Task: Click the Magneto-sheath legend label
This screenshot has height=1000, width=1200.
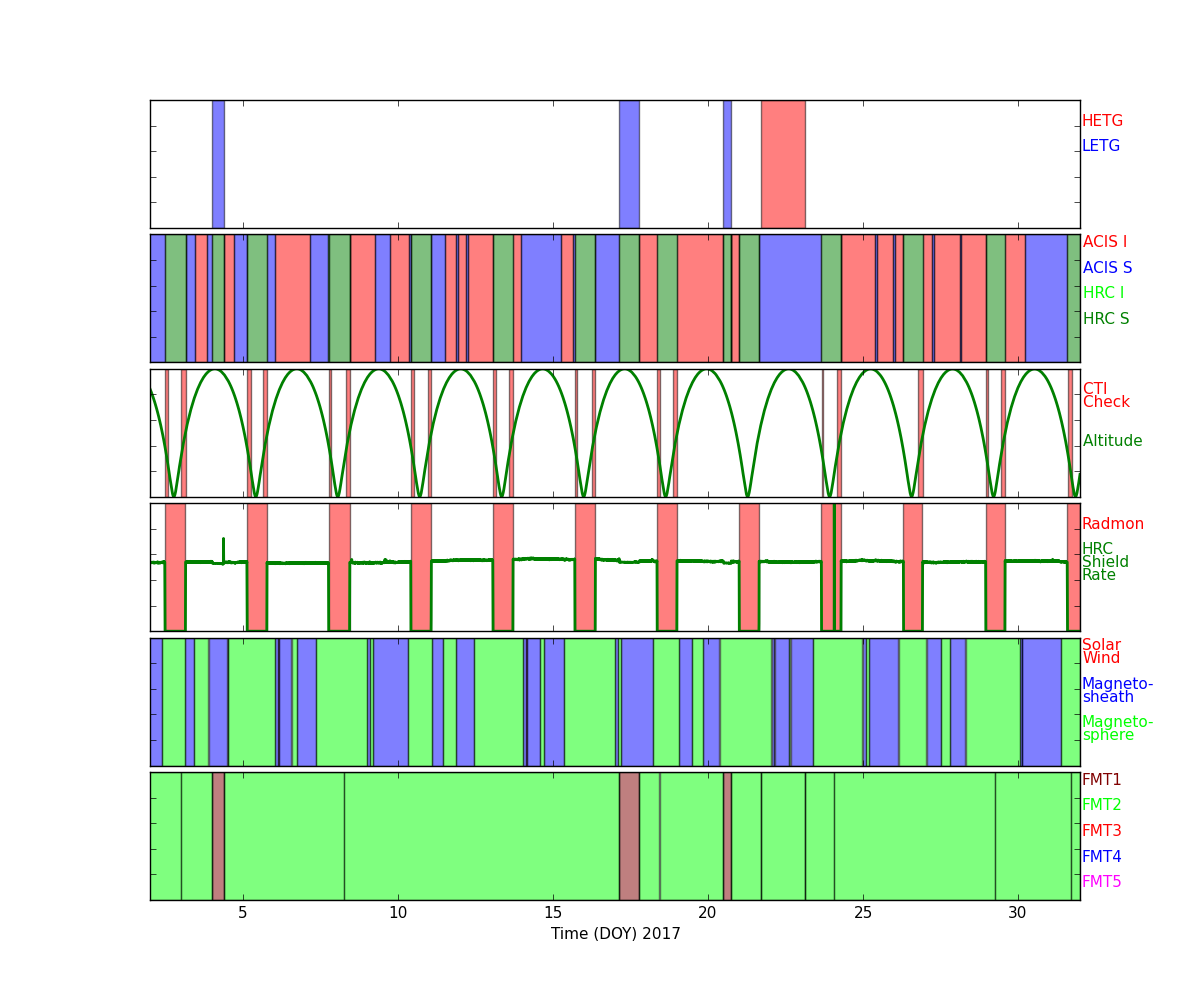Action: tap(1117, 691)
